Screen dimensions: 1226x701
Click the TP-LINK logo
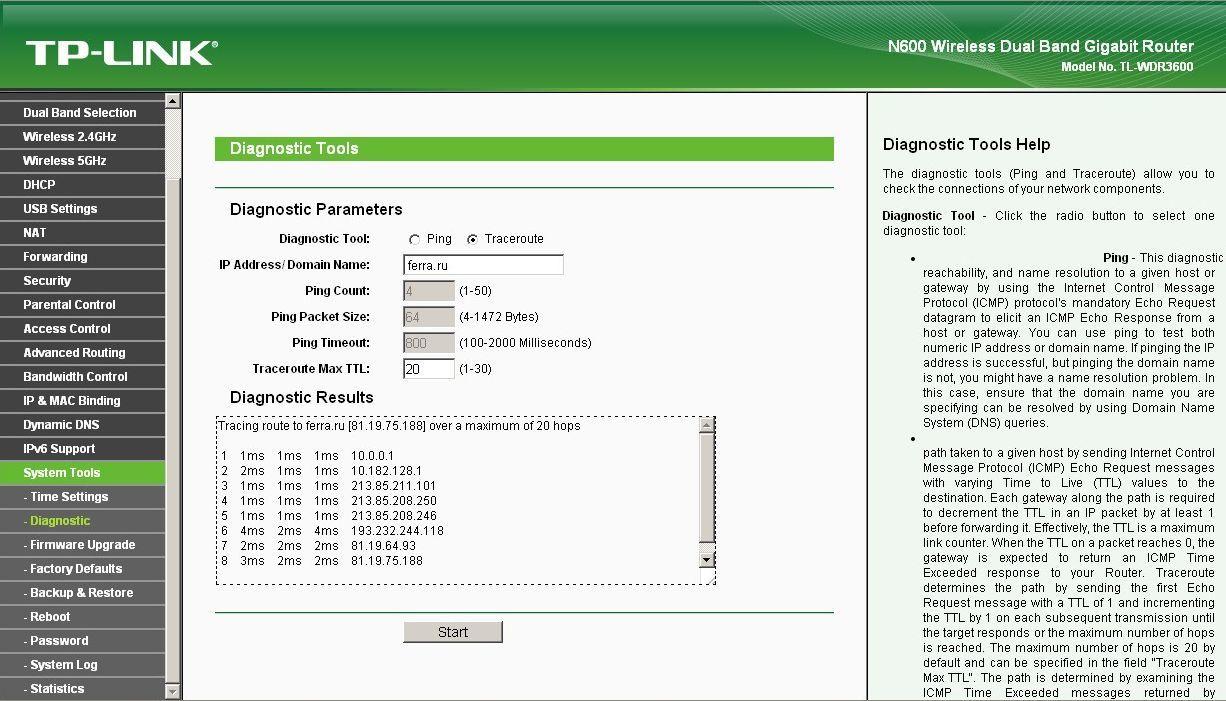(x=121, y=52)
